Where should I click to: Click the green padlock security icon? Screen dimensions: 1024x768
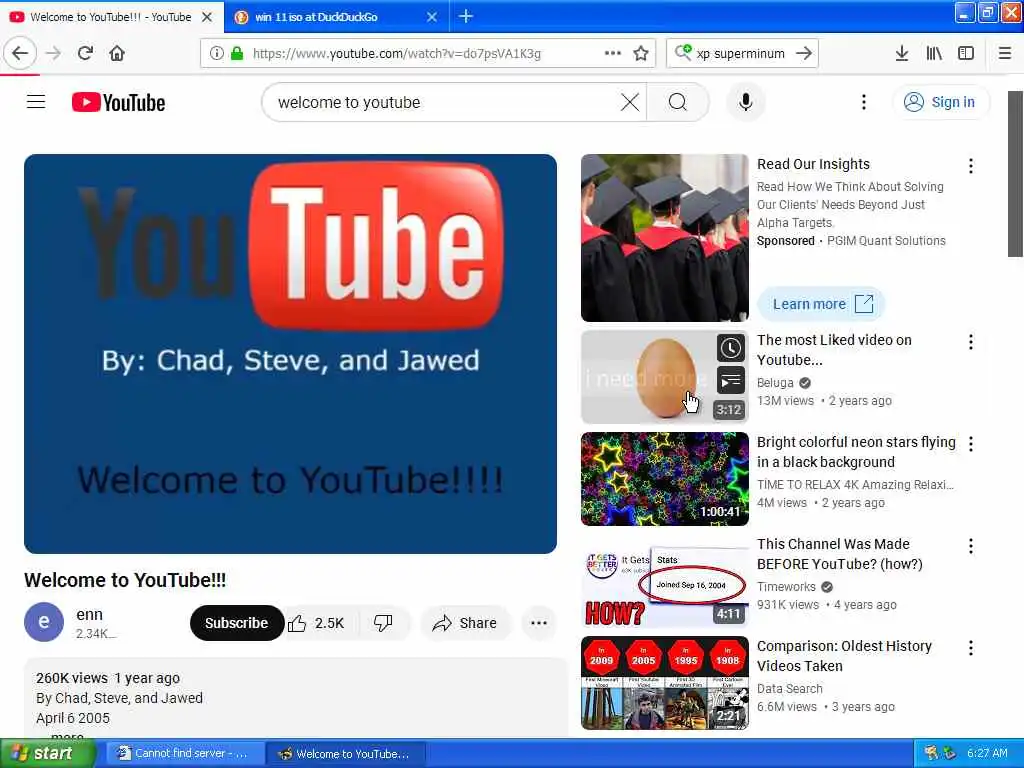click(x=237, y=54)
